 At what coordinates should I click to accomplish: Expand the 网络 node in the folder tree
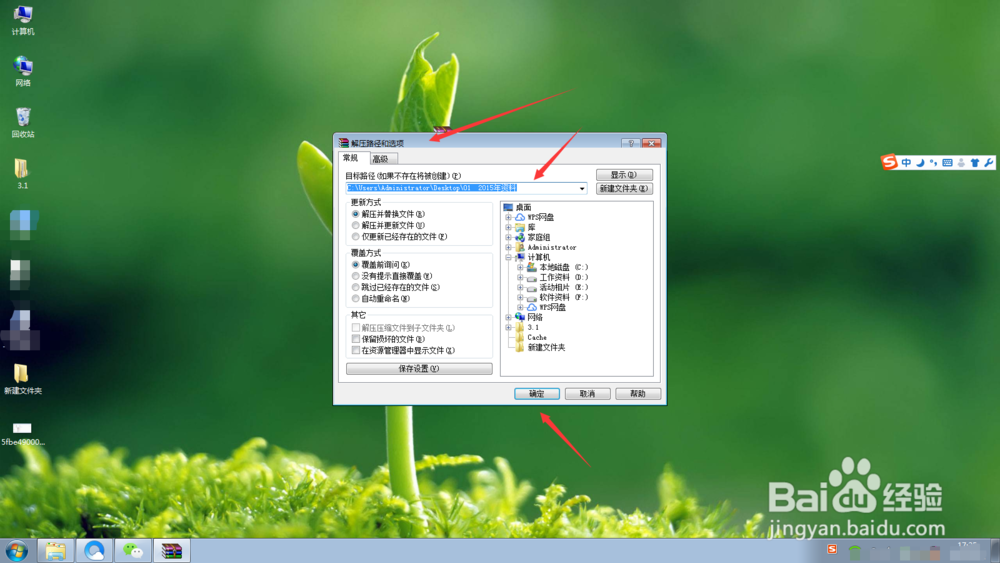(x=508, y=317)
